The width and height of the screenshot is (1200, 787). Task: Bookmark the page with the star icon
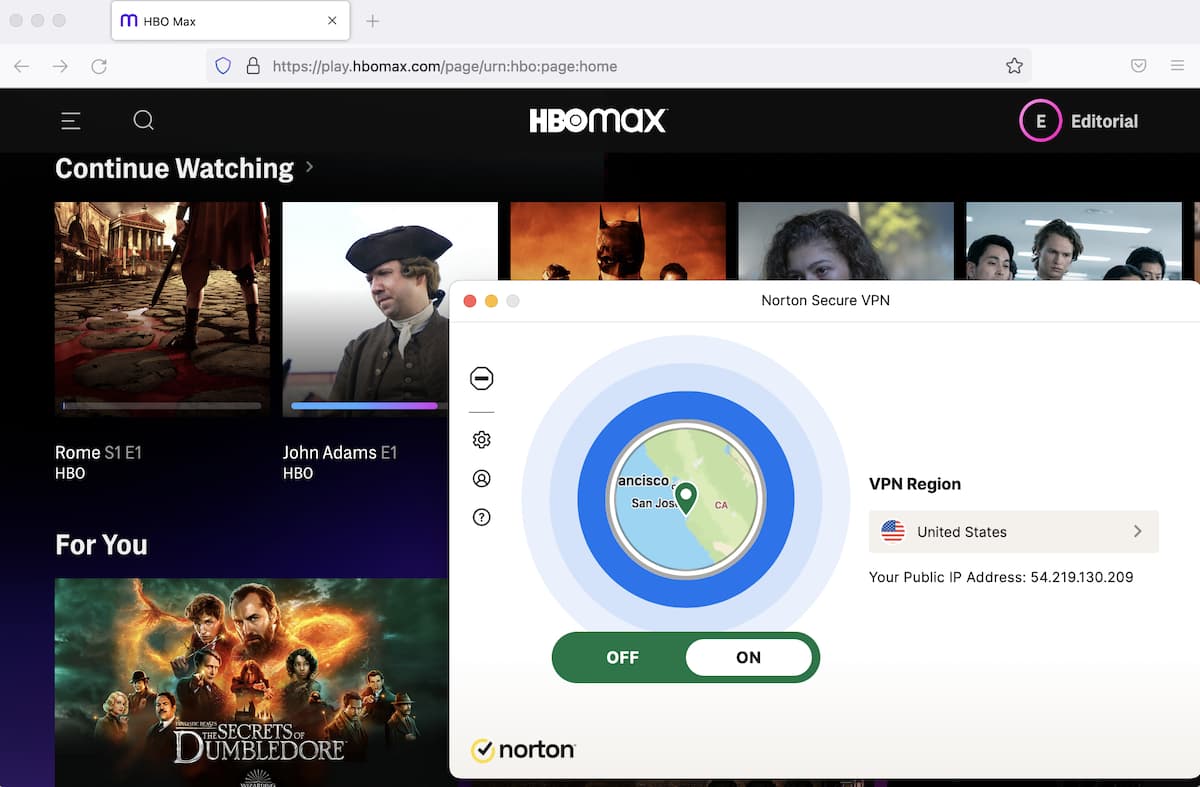tap(1014, 65)
